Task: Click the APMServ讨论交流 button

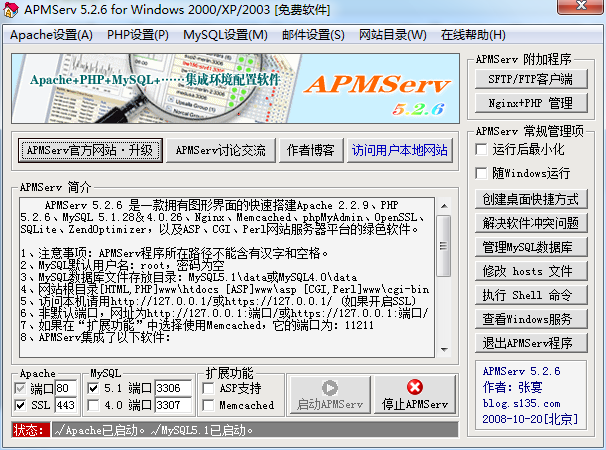Action: (221, 150)
